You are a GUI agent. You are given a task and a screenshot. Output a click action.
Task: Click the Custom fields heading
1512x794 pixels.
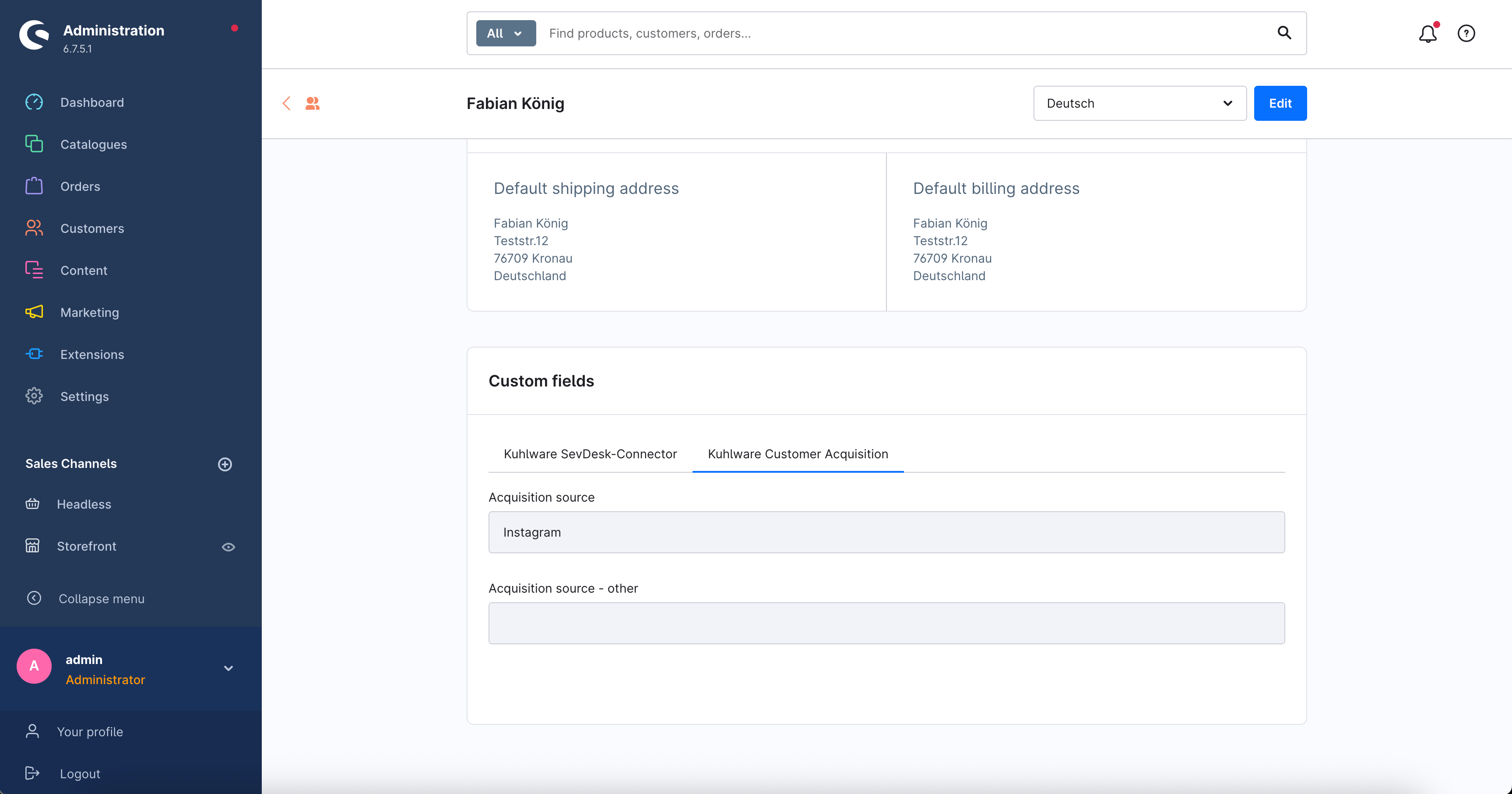coord(541,381)
